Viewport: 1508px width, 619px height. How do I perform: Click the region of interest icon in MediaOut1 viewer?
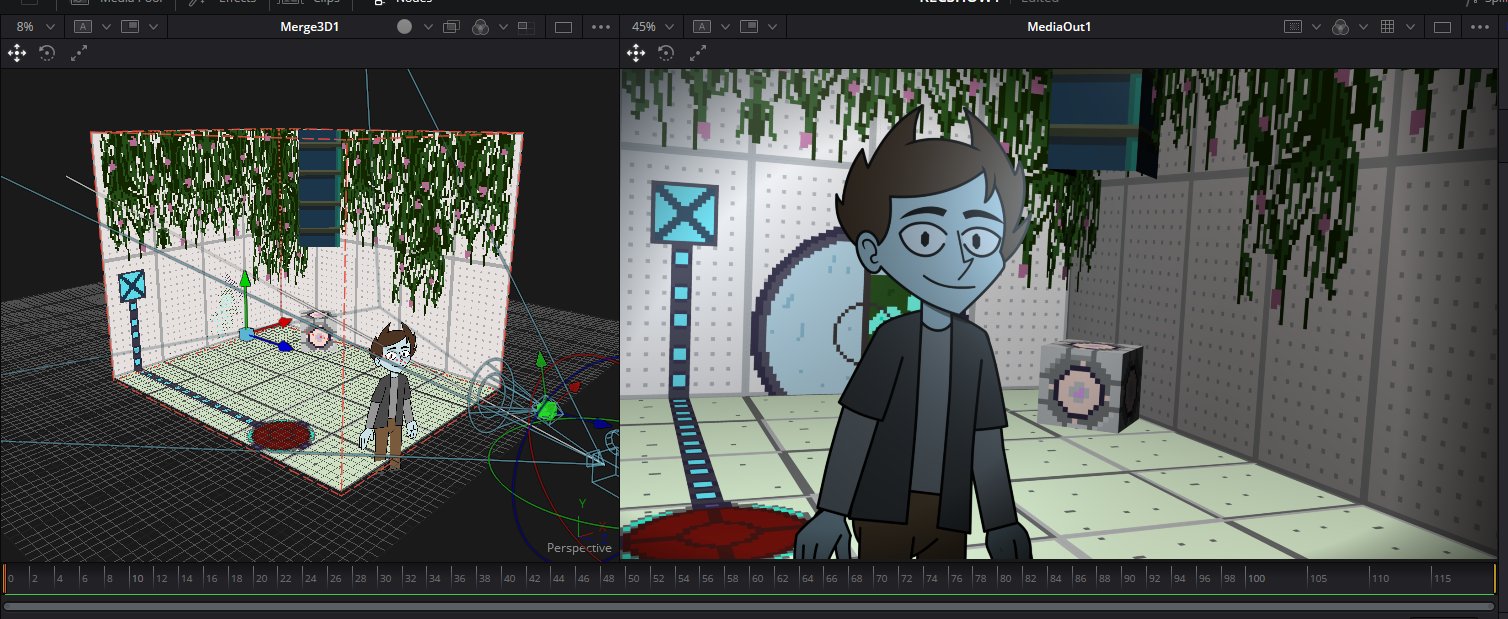pos(1292,27)
